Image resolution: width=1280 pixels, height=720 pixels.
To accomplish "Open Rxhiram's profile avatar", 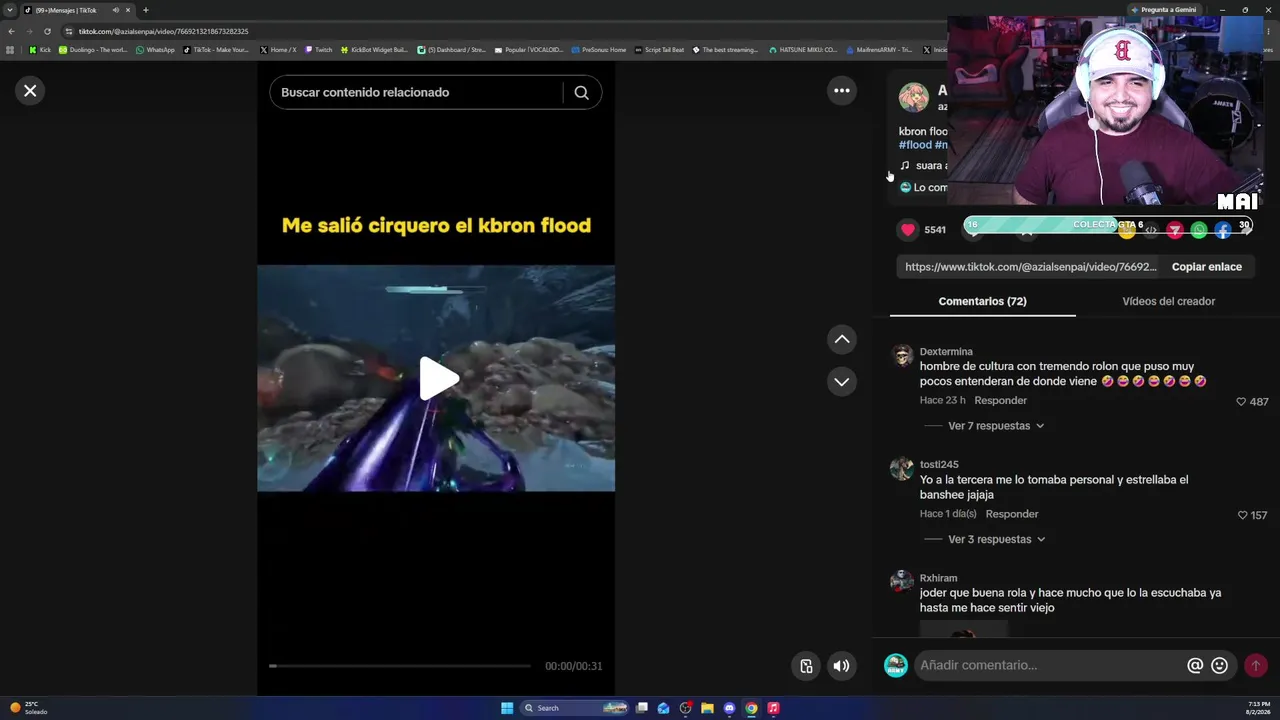I will [x=902, y=582].
